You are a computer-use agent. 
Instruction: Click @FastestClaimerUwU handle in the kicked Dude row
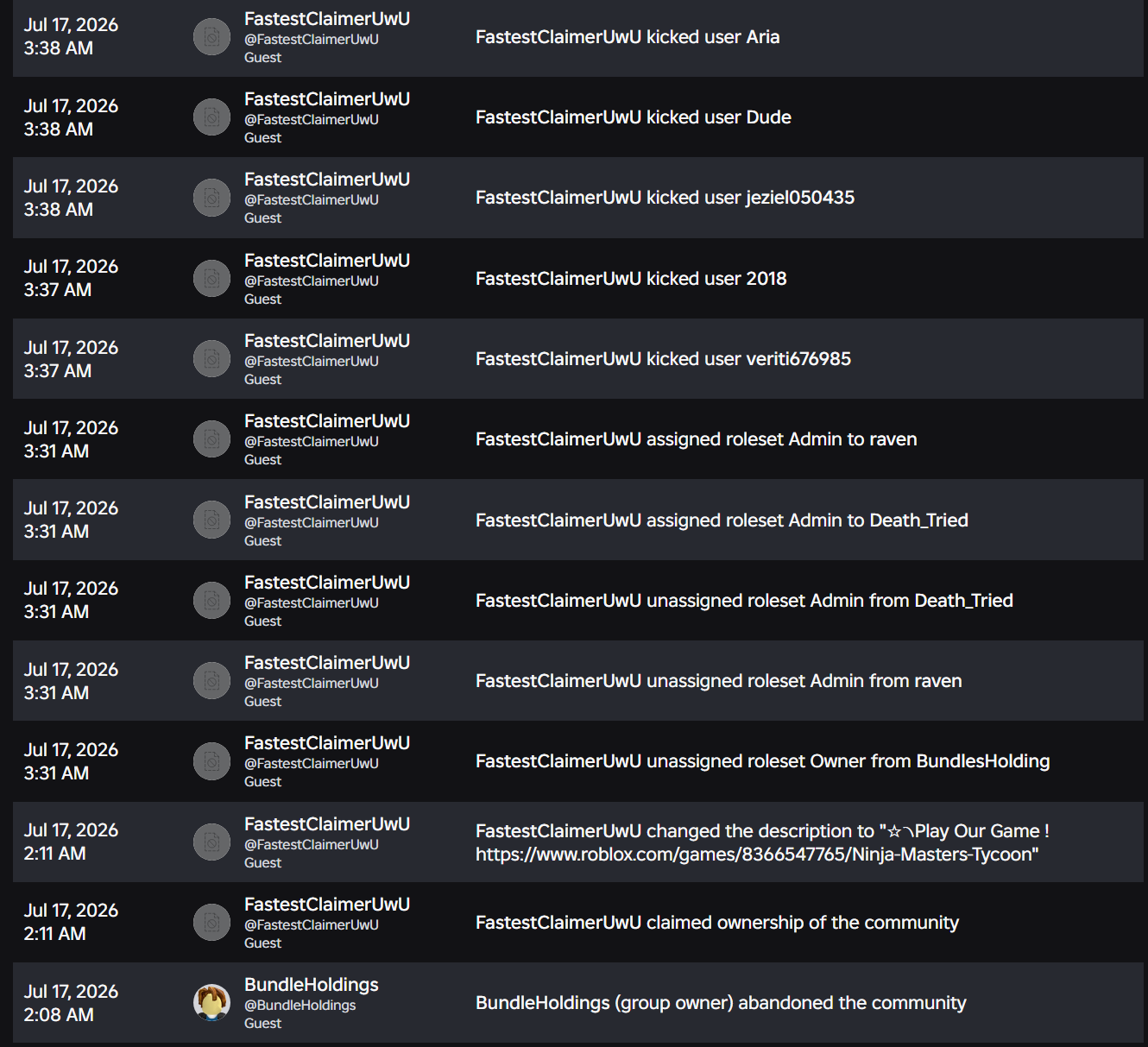(x=312, y=120)
